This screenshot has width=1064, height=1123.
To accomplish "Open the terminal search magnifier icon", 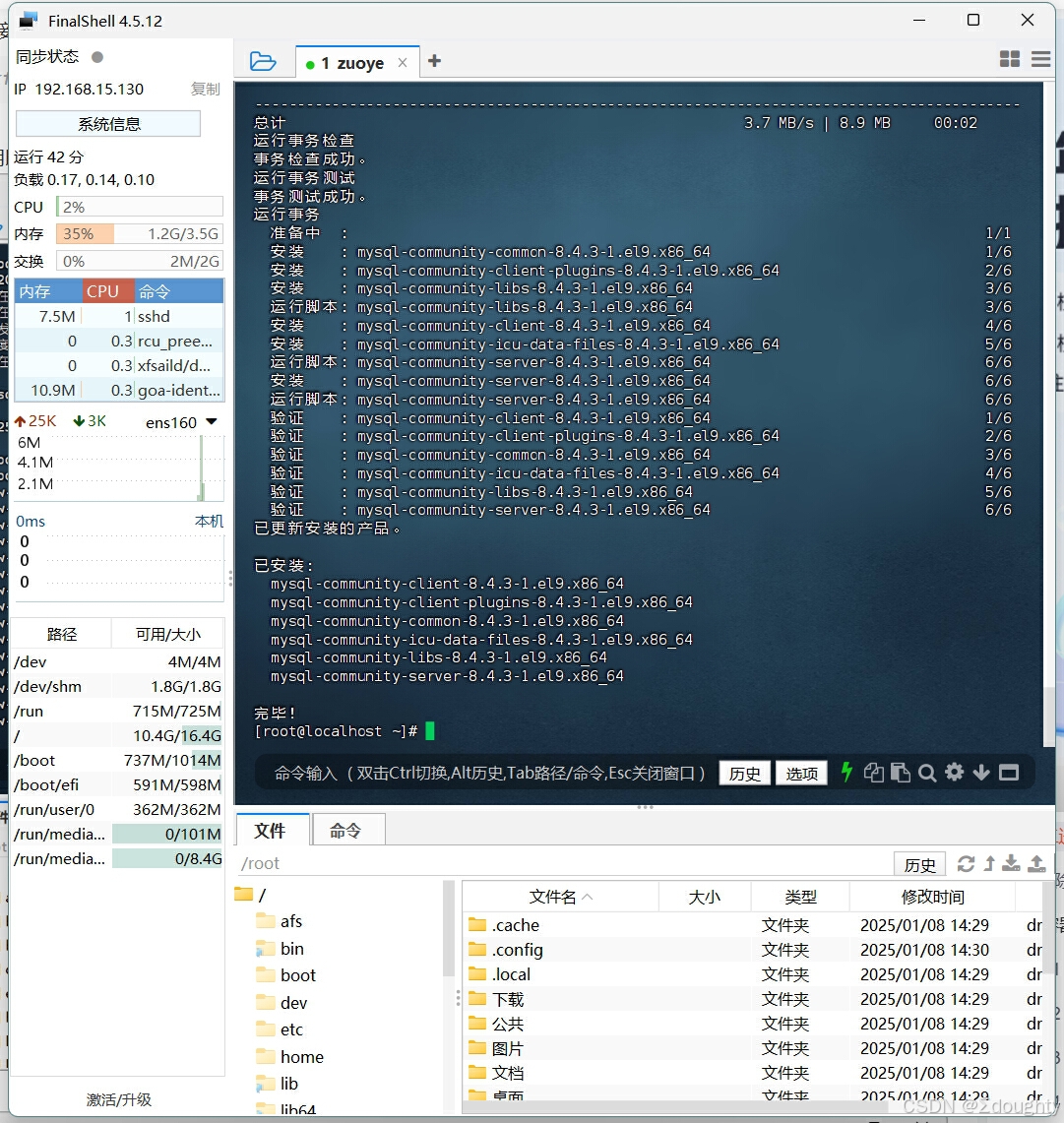I will (927, 773).
